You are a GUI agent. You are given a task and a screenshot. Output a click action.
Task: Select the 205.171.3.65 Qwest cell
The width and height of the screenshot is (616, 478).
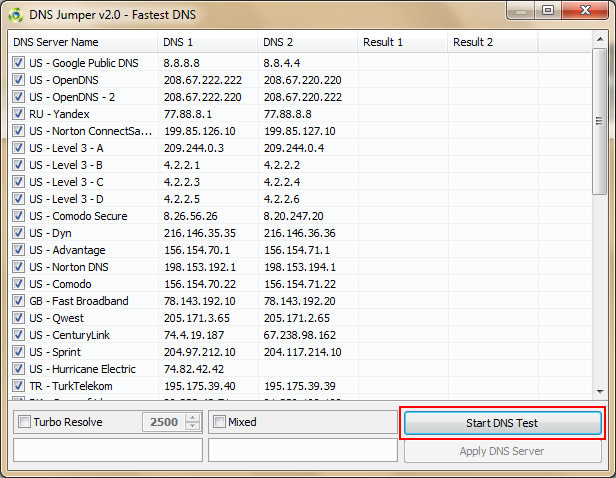[197, 318]
